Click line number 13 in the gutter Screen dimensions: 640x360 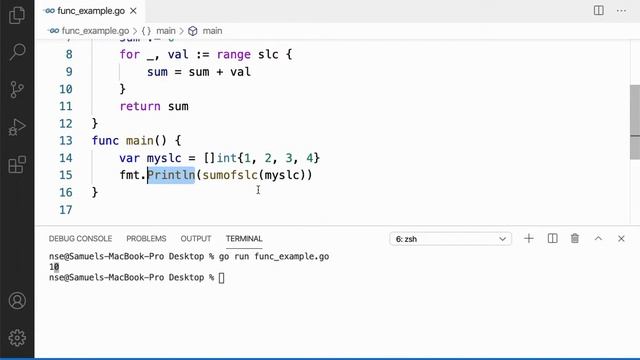(x=66, y=141)
